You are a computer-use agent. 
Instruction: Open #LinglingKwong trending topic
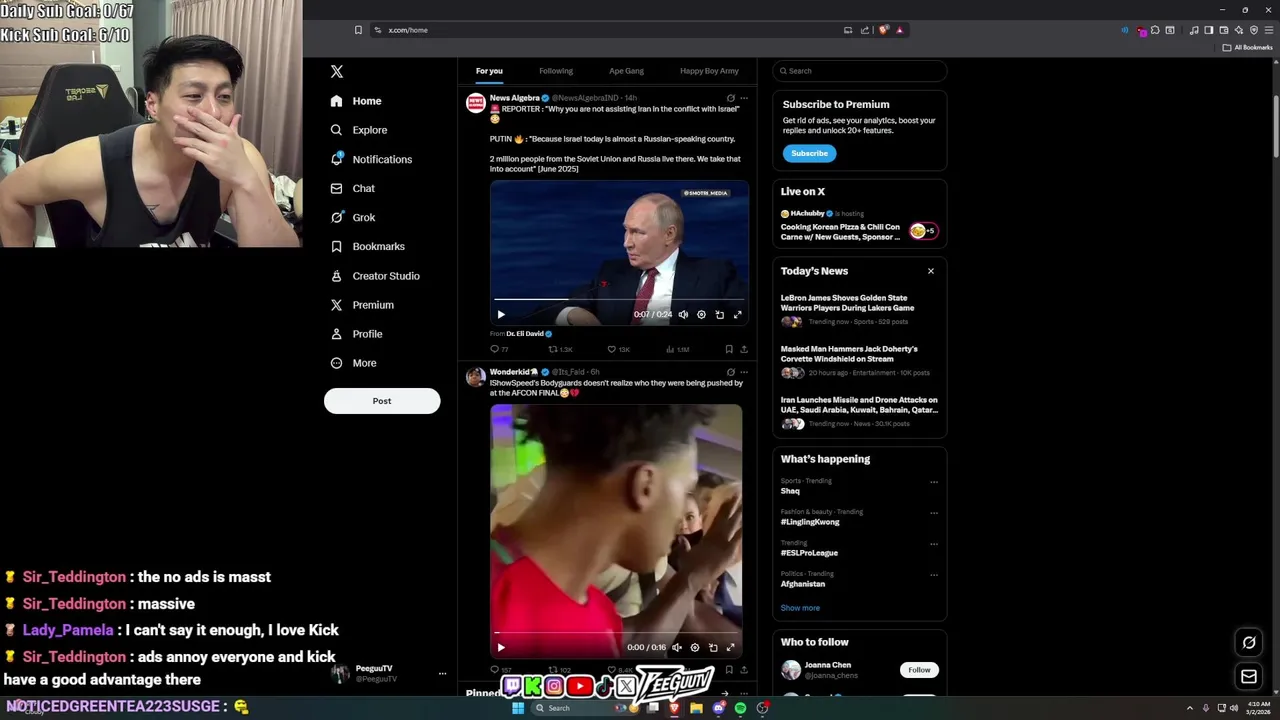pyautogui.click(x=810, y=522)
